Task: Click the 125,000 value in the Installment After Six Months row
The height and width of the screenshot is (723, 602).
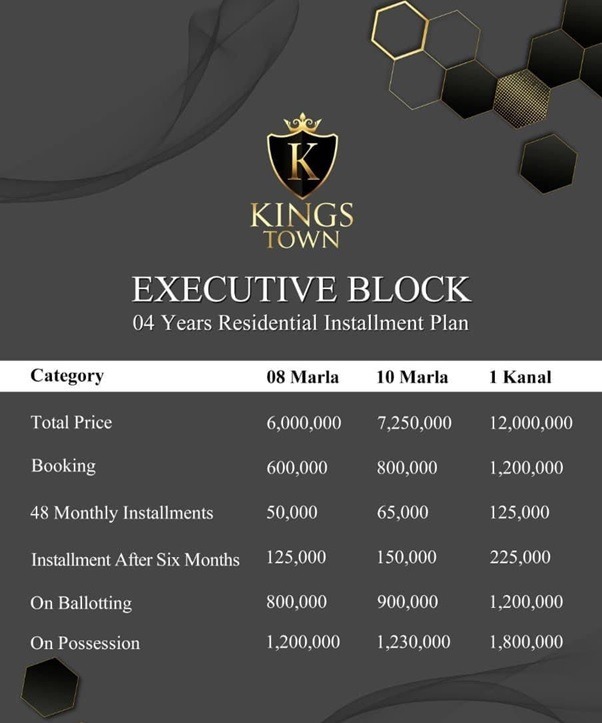Action: 296,557
